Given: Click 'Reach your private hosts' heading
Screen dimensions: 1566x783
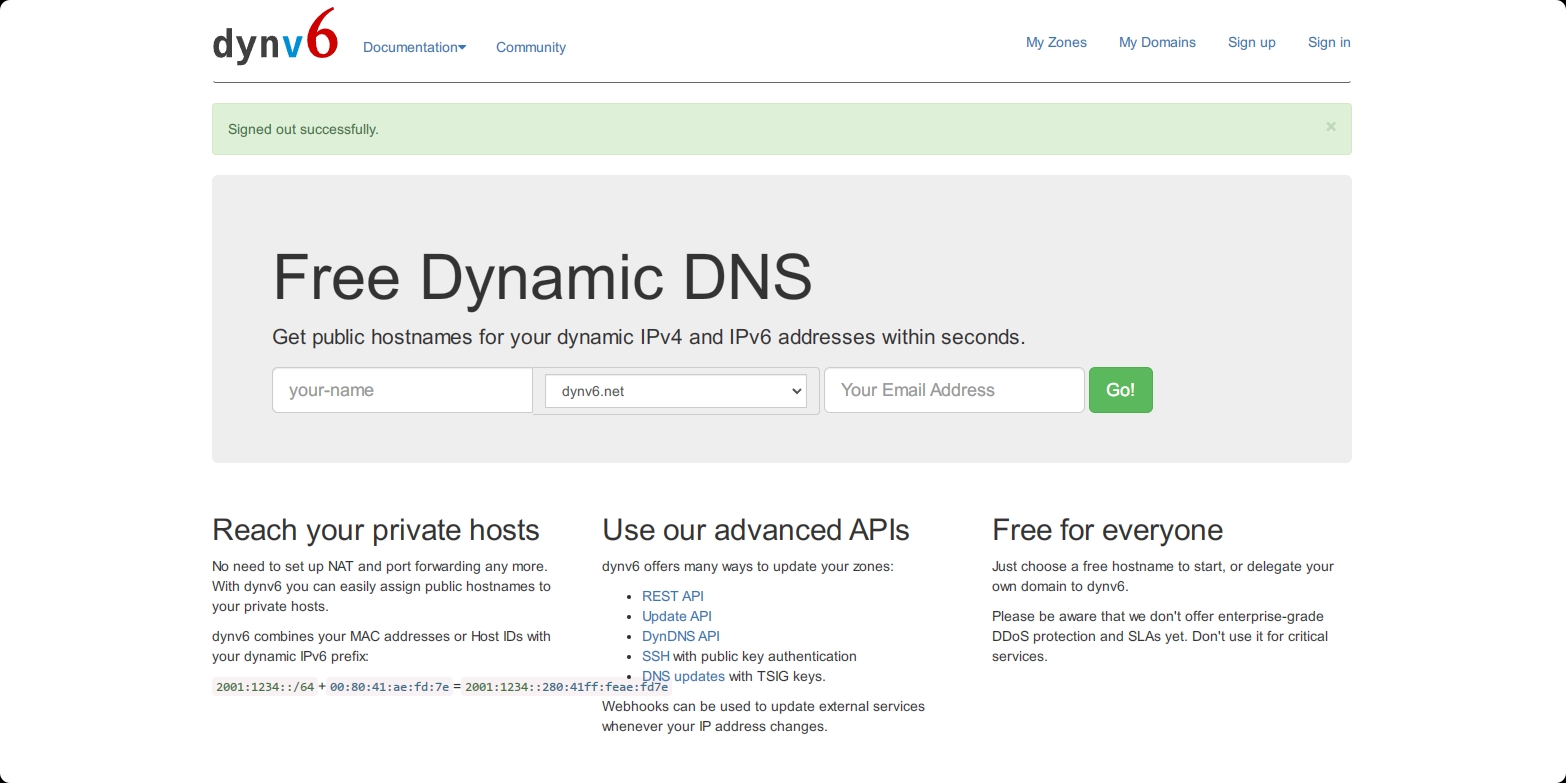Looking at the screenshot, I should pyautogui.click(x=376, y=530).
